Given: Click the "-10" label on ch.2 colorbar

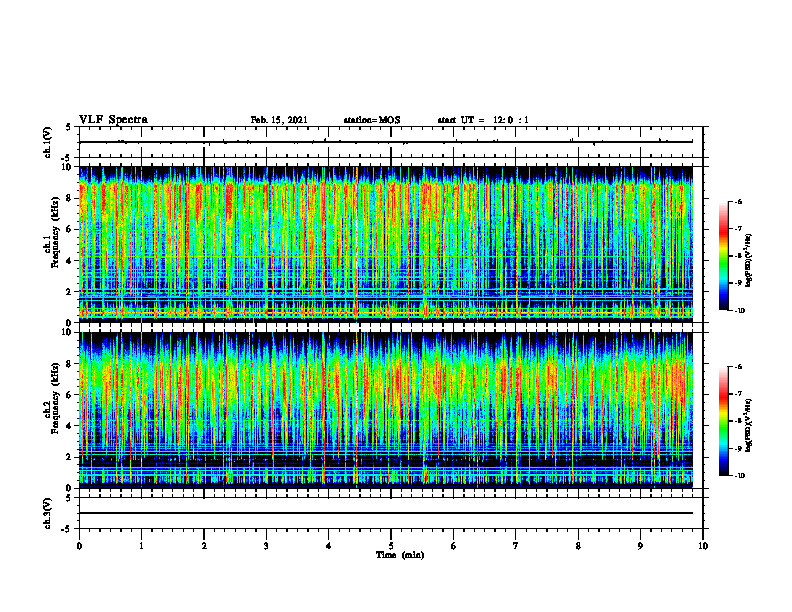Looking at the screenshot, I should point(739,475).
